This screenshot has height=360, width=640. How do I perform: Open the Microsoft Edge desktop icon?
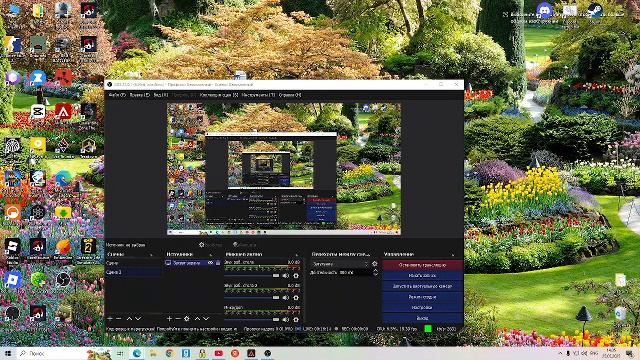point(63,178)
